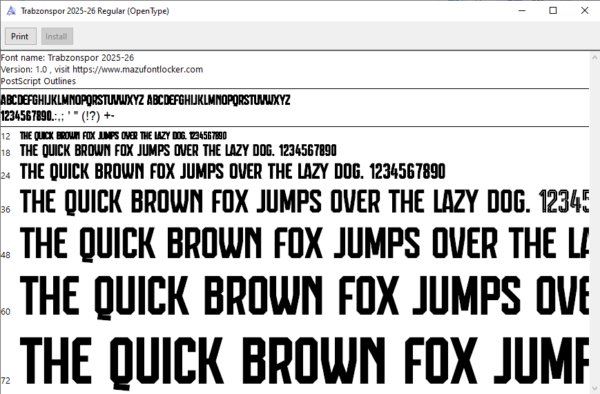Click the size label '12'
Viewport: 600px width, 394px height.
tap(6, 136)
